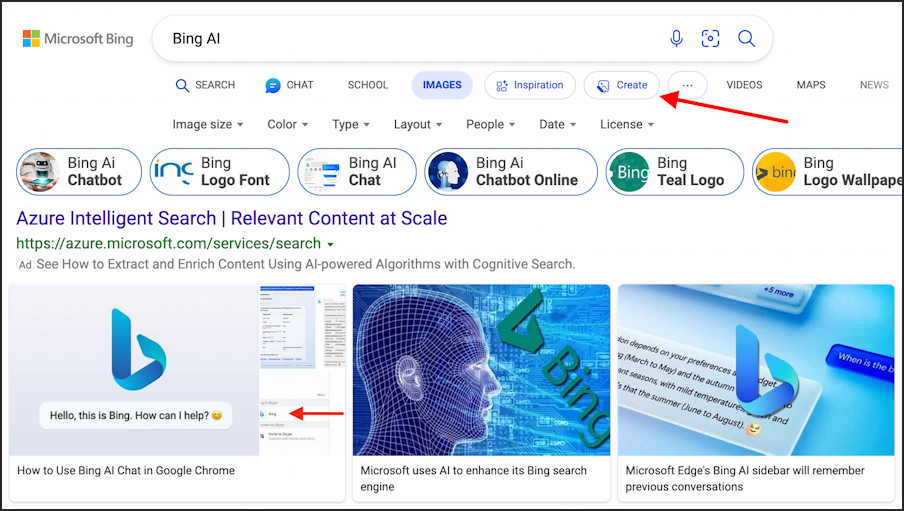Open the azure.microsoft.com/services/search URL
The width and height of the screenshot is (904, 511).
[168, 243]
